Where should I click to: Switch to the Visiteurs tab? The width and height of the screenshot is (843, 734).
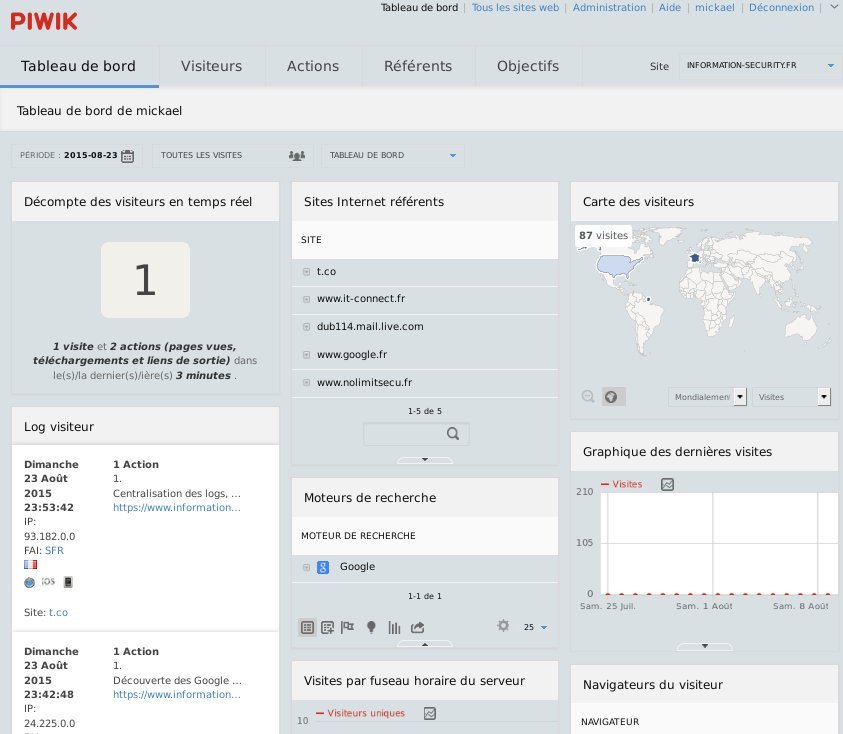click(x=211, y=66)
